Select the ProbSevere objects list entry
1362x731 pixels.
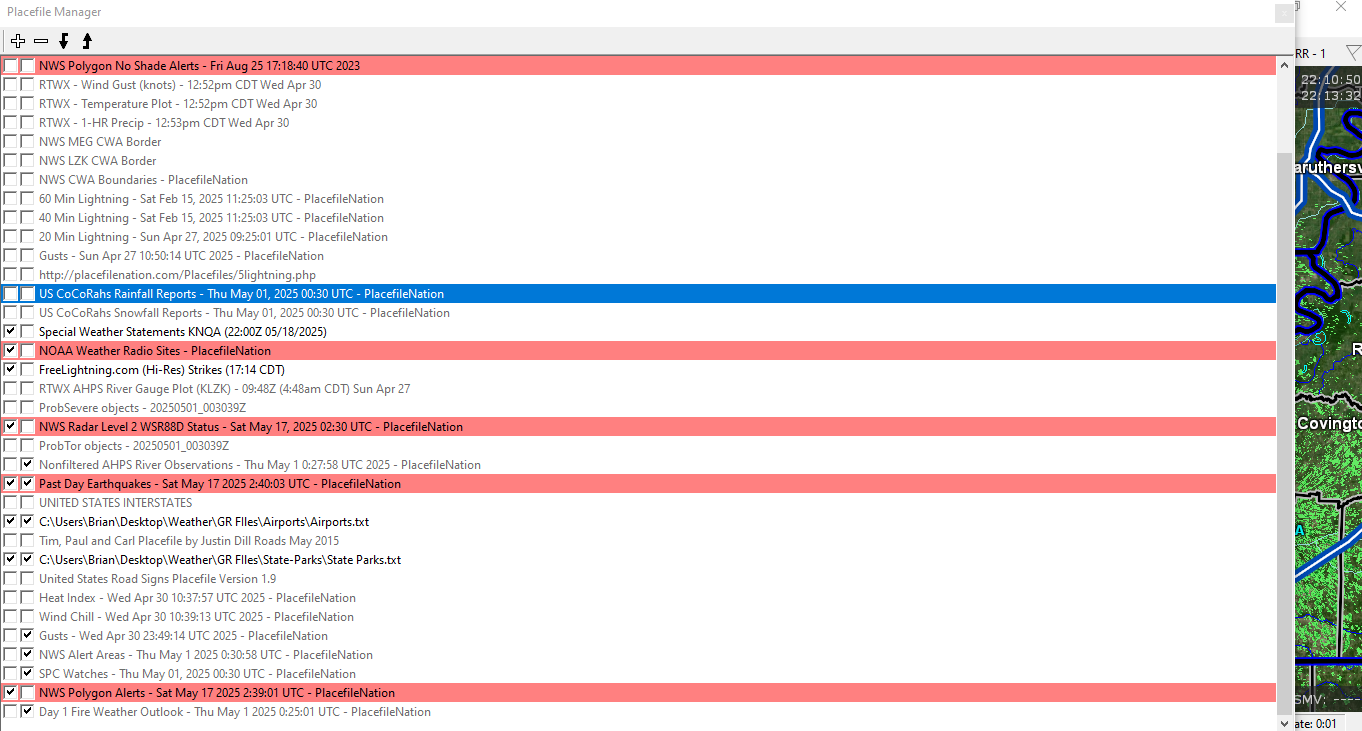(142, 408)
